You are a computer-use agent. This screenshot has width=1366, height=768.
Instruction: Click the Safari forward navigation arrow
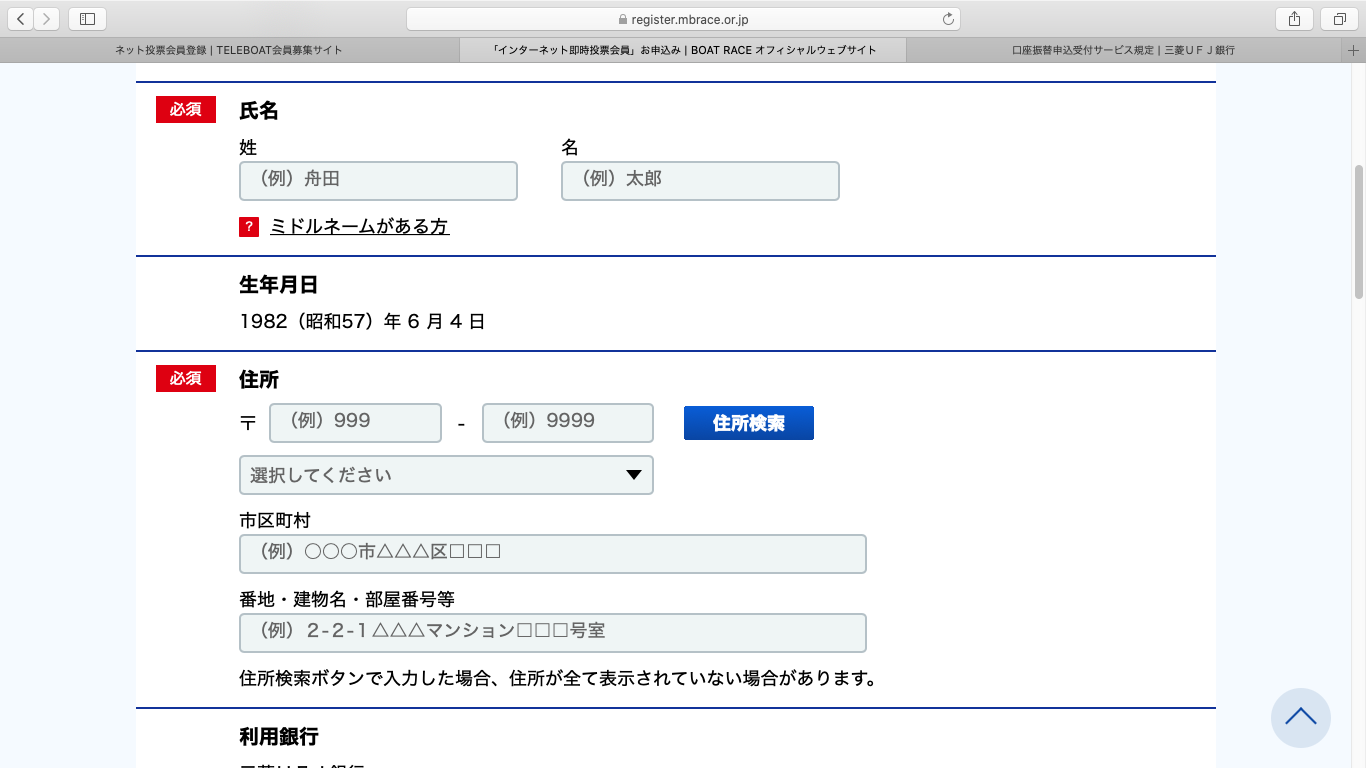(47, 18)
